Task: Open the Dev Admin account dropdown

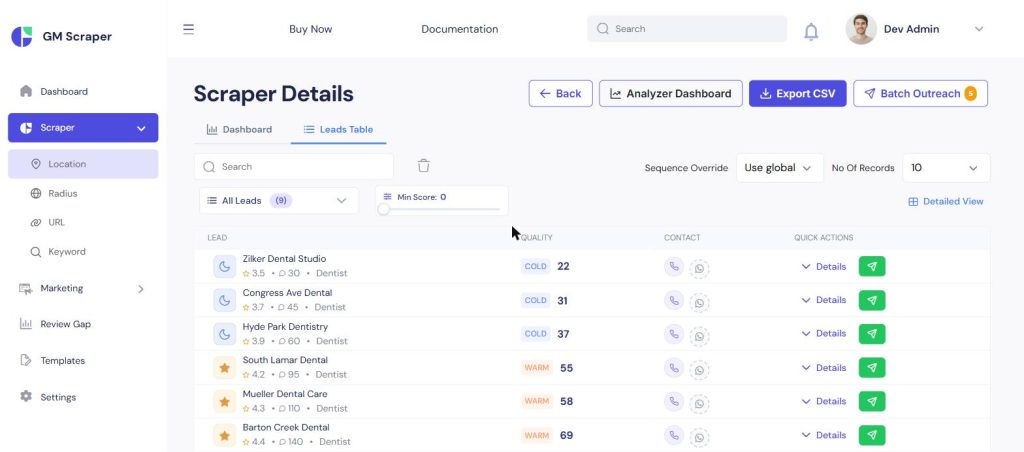Action: coord(978,29)
